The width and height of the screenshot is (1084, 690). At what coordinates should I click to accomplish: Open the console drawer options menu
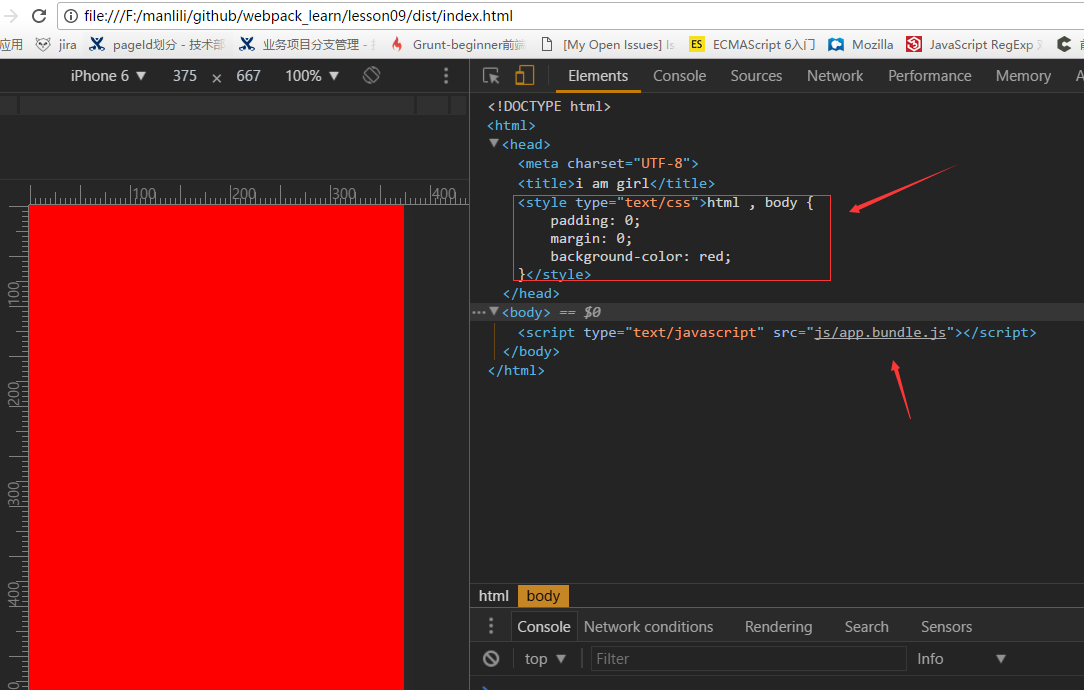point(491,626)
